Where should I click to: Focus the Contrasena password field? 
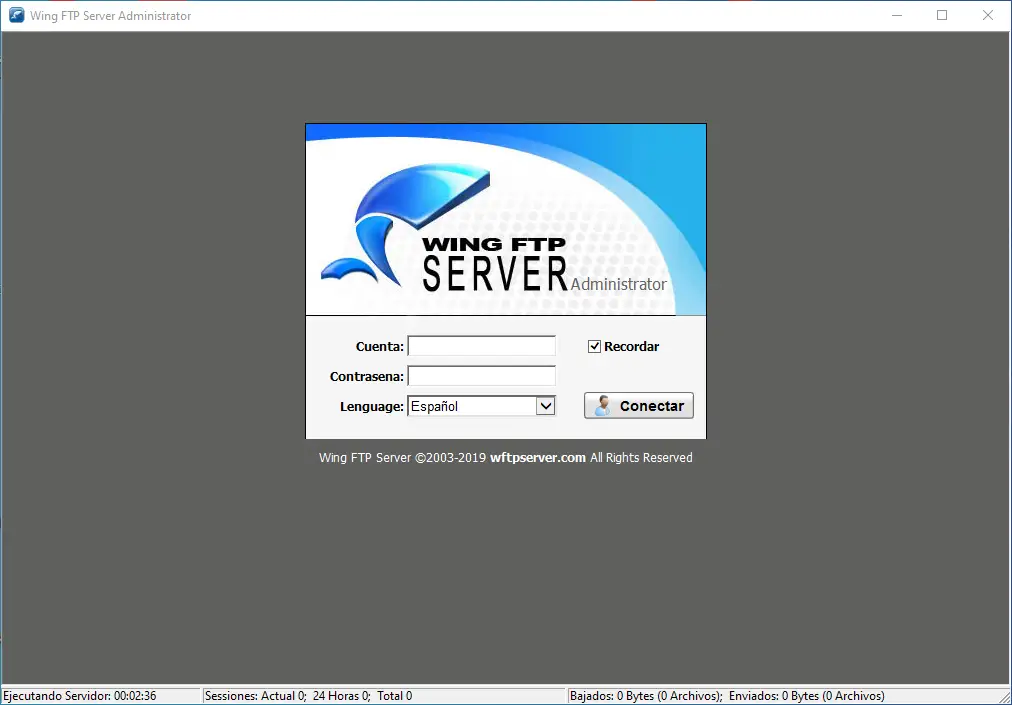pos(481,376)
